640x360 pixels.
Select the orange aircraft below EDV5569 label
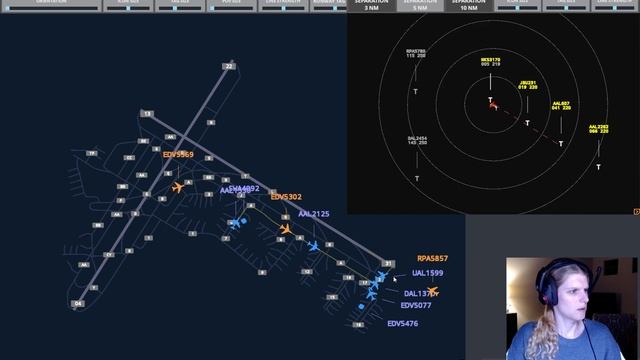pos(178,188)
